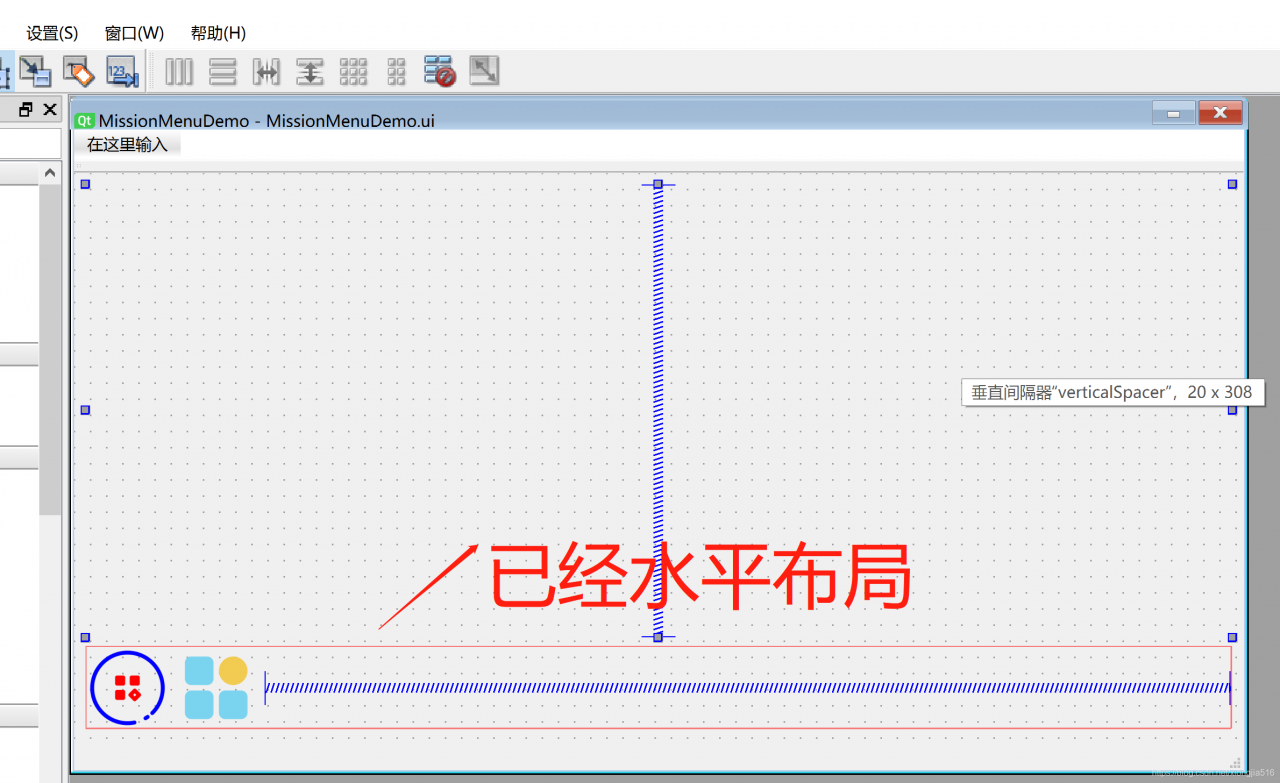This screenshot has width=1280, height=783.
Task: Apply Lay Out Vertically in Splitter
Action: (310, 71)
